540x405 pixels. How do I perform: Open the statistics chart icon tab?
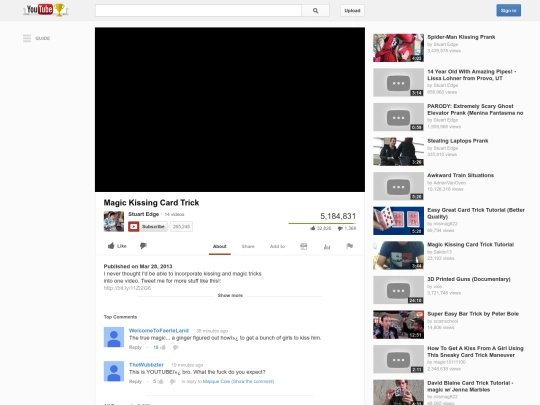[x=327, y=246]
